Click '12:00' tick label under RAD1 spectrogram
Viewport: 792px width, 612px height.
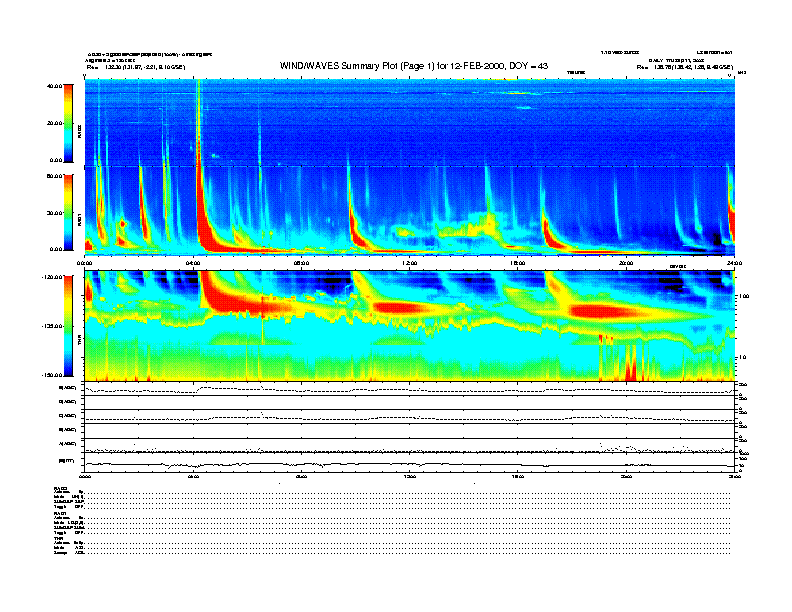[x=410, y=263]
